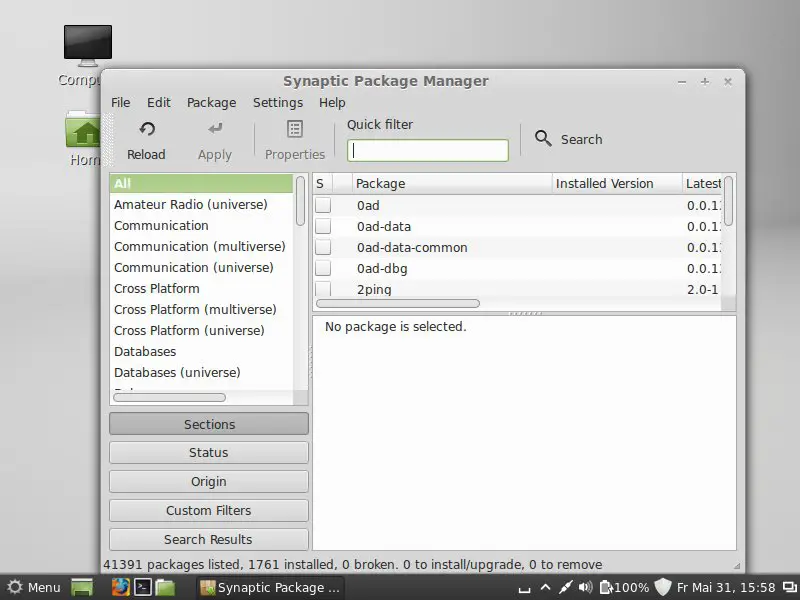This screenshot has height=600, width=800.
Task: Select the 0ad package name
Action: (368, 206)
